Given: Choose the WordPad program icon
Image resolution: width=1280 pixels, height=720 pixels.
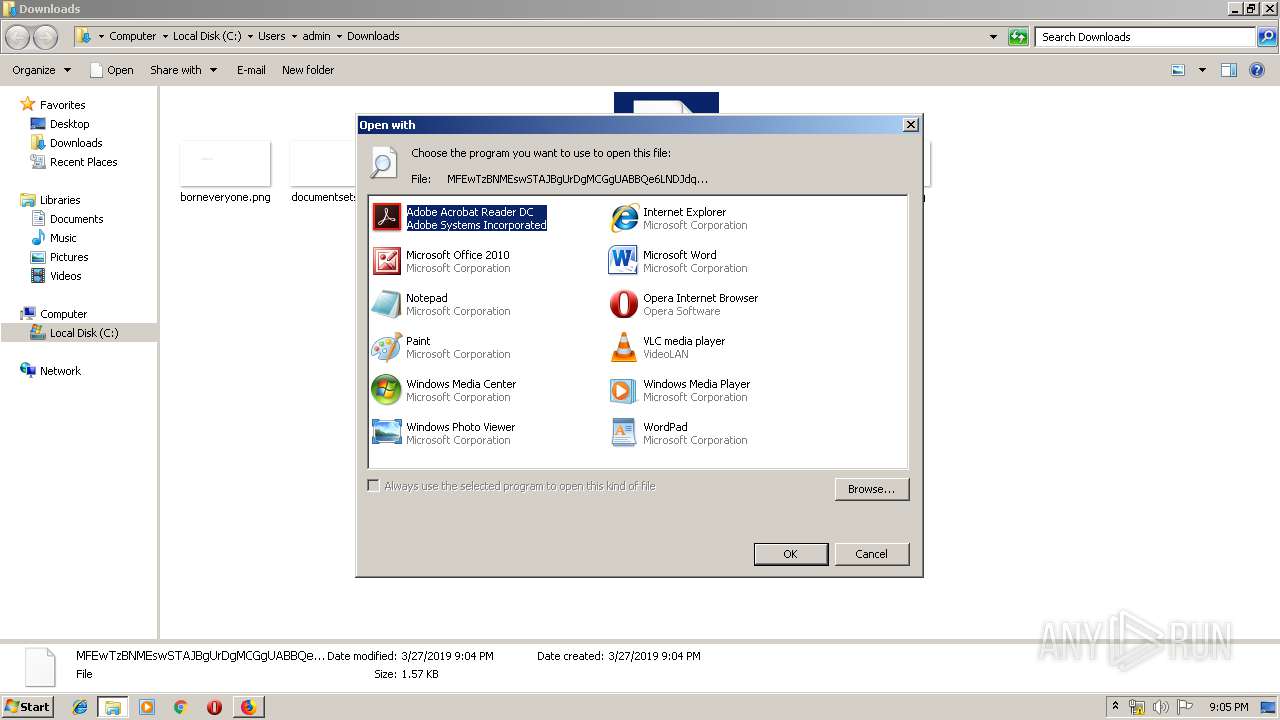Looking at the screenshot, I should (x=624, y=432).
